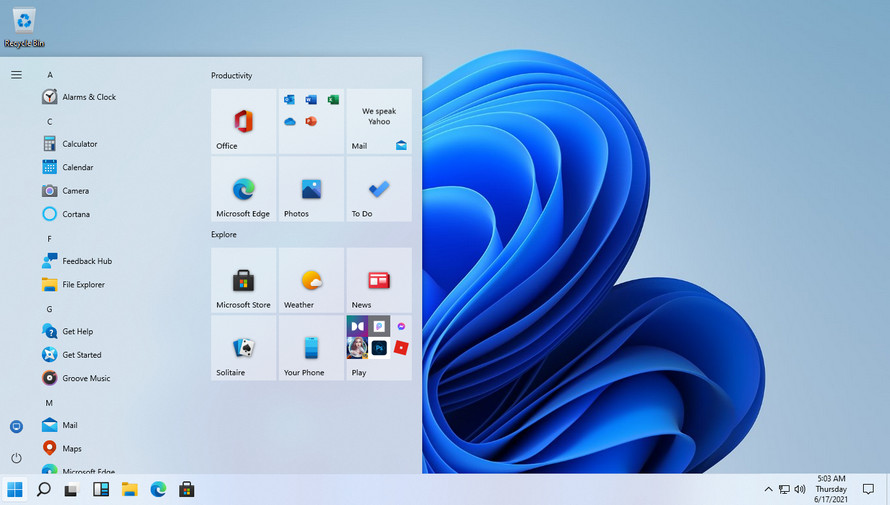
Task: Open Word in the Office apps tile
Action: point(311,100)
